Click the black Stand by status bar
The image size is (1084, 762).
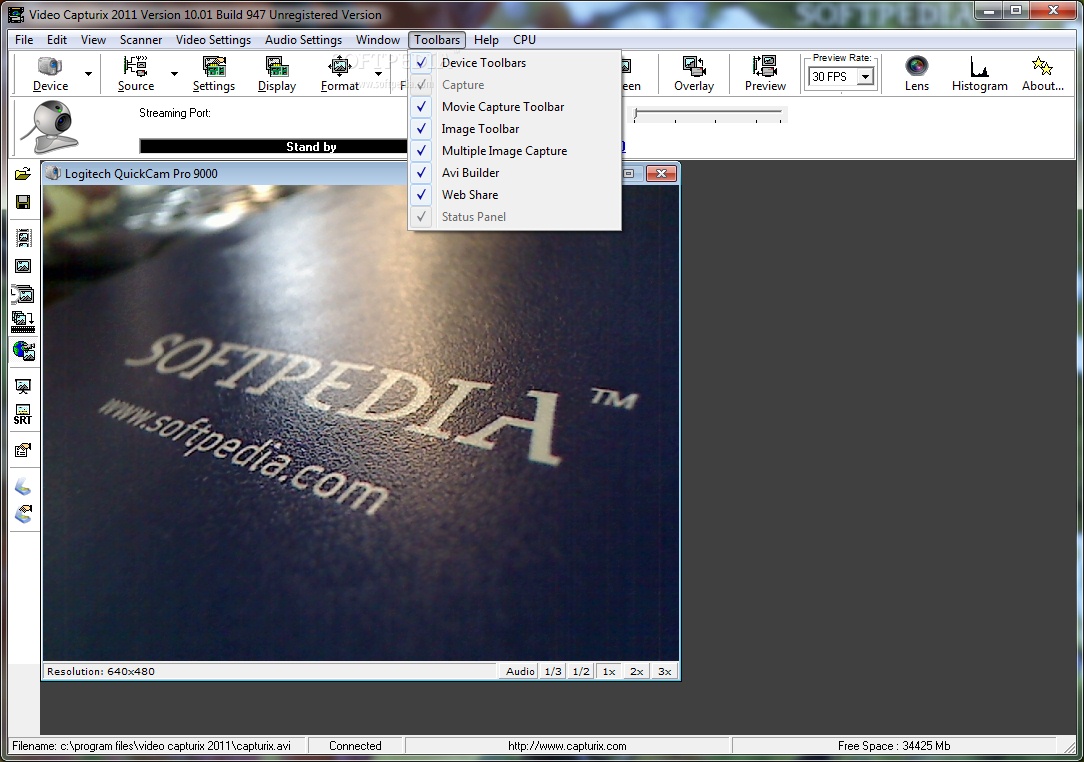[274, 147]
